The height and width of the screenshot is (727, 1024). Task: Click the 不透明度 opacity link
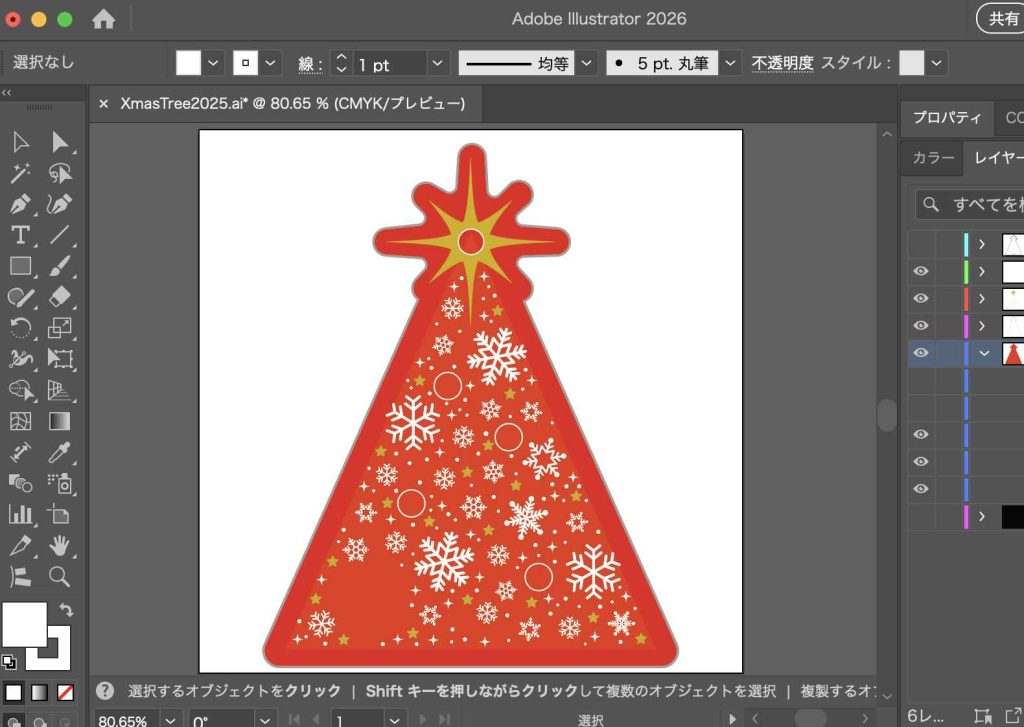(782, 63)
